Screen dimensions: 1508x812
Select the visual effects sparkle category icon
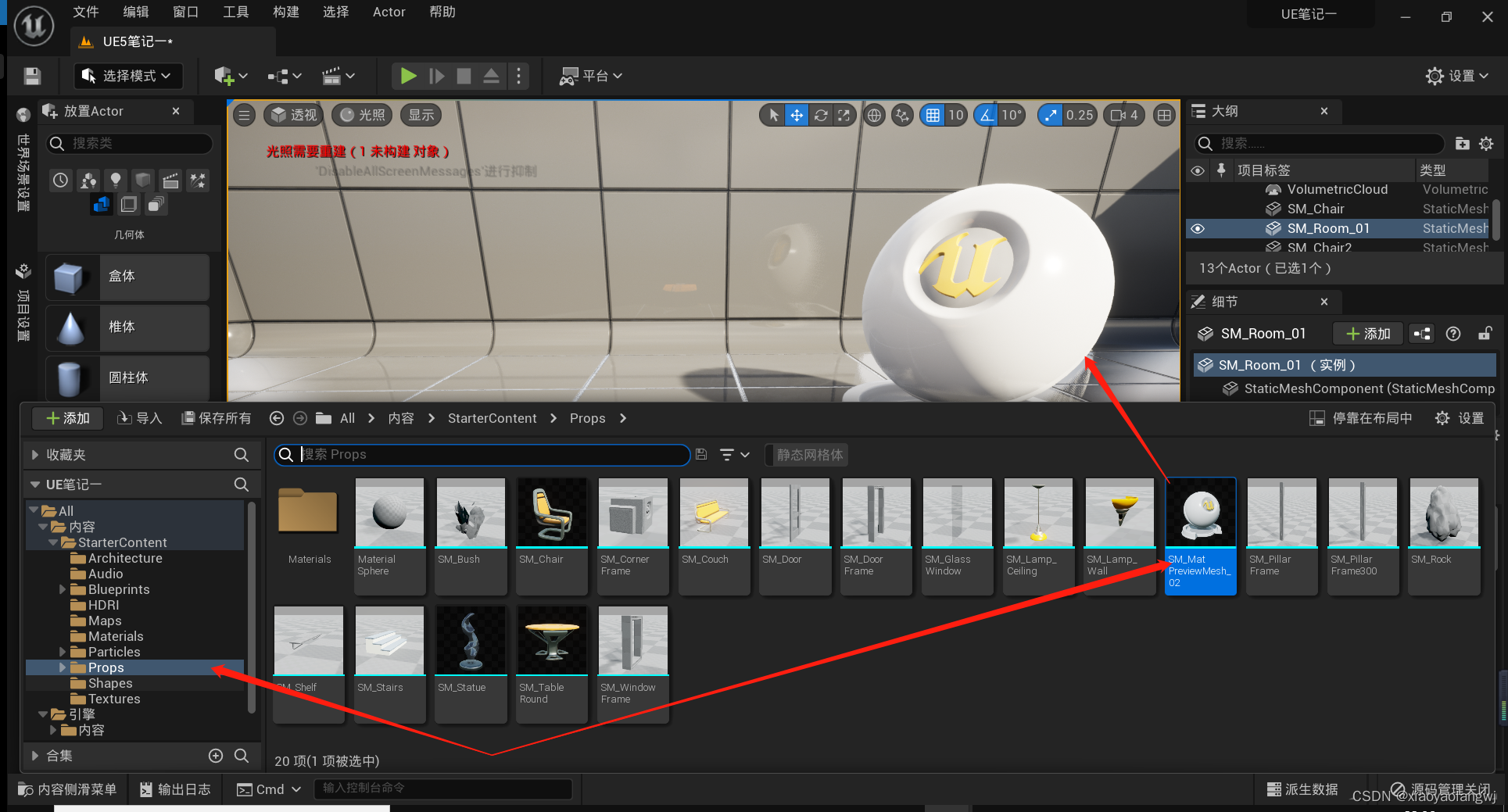click(198, 181)
